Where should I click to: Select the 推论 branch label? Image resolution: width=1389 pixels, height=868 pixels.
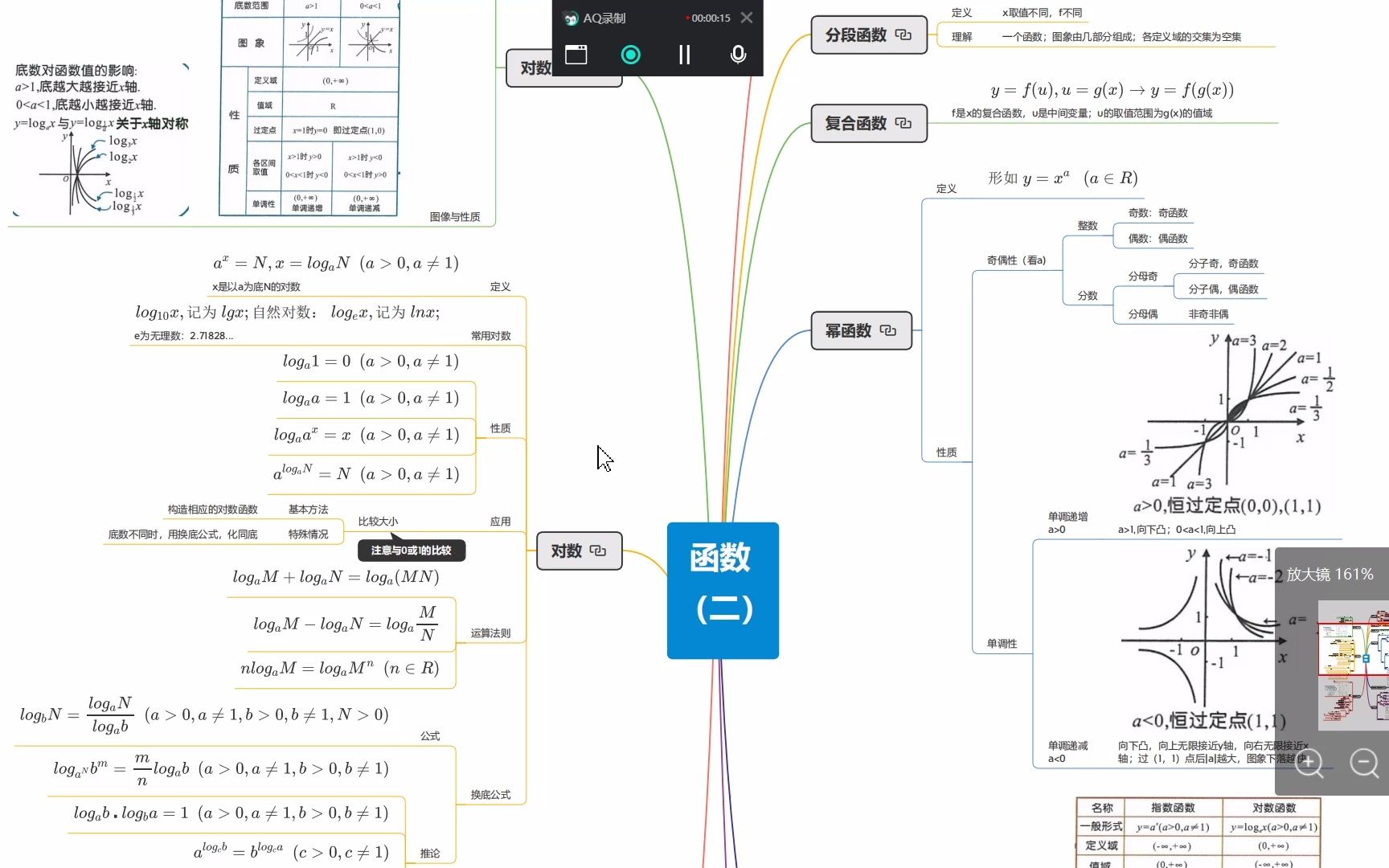tap(430, 854)
